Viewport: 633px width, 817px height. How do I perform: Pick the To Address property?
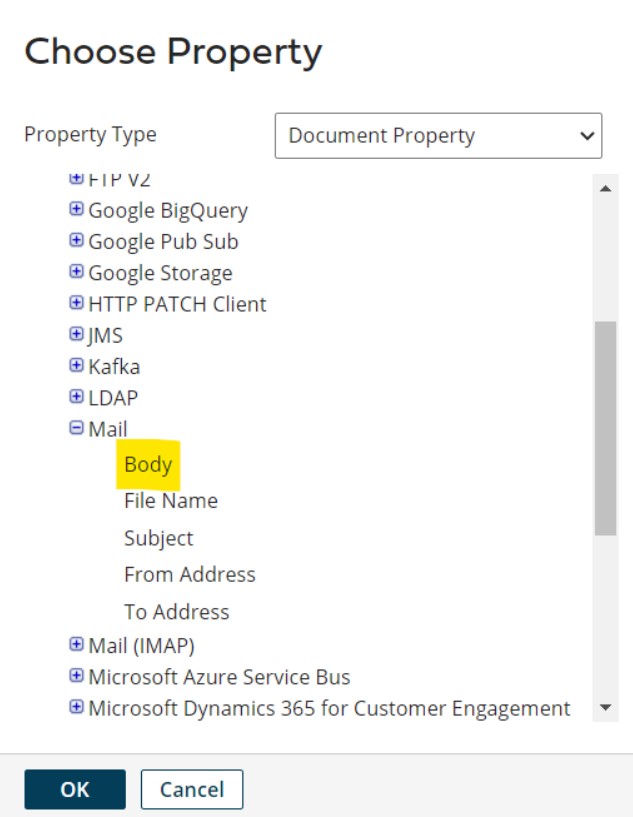tap(176, 611)
